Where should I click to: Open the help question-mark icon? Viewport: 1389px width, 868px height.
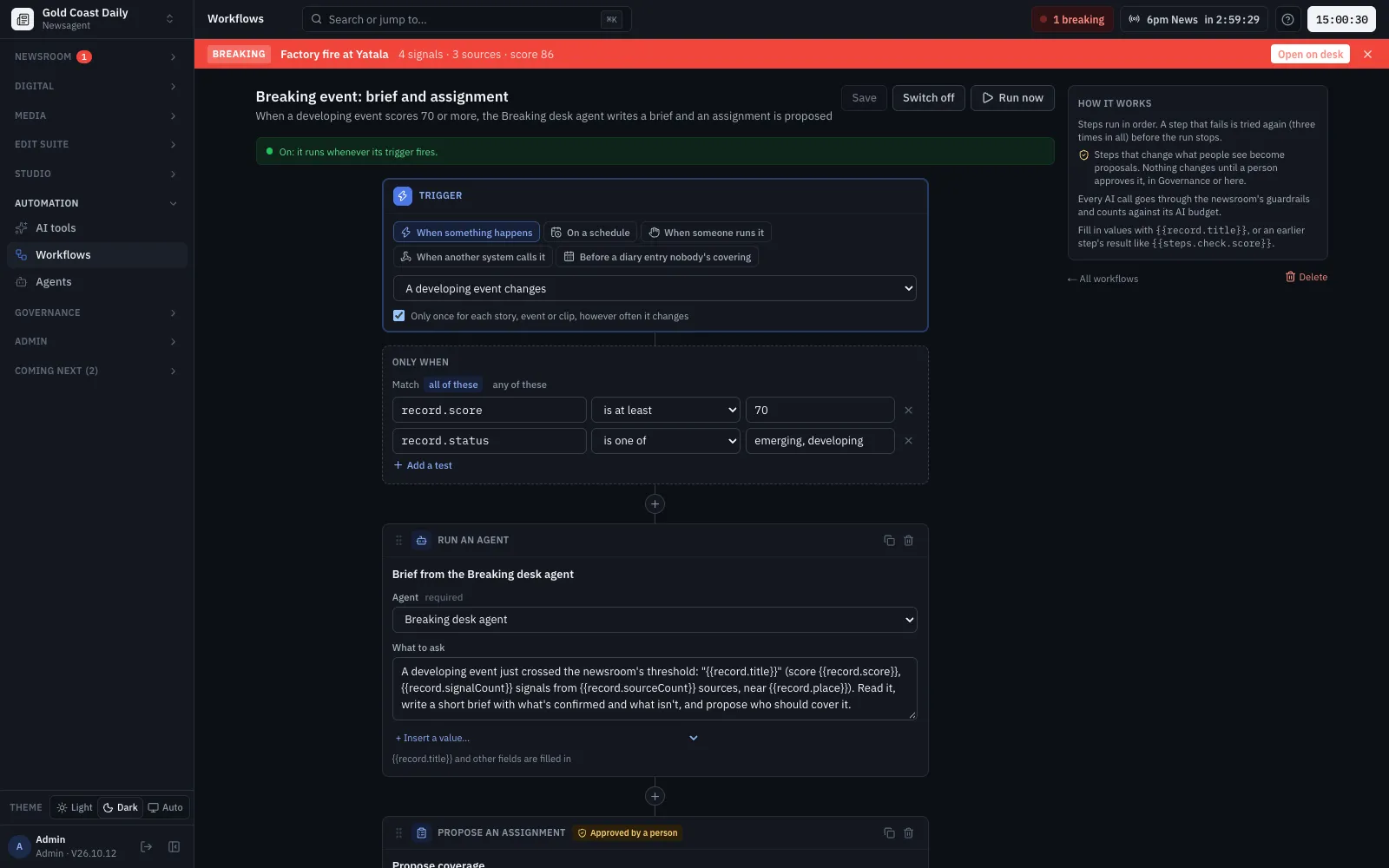[x=1287, y=19]
